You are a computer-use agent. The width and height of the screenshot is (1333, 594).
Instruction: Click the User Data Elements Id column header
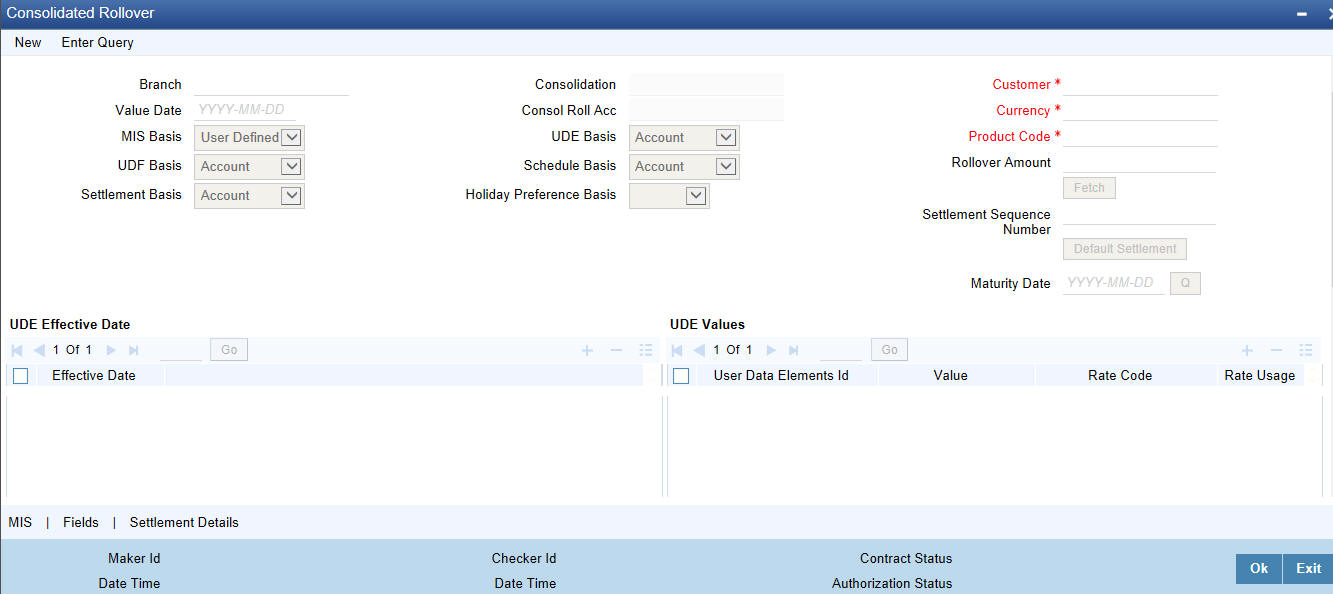[781, 376]
